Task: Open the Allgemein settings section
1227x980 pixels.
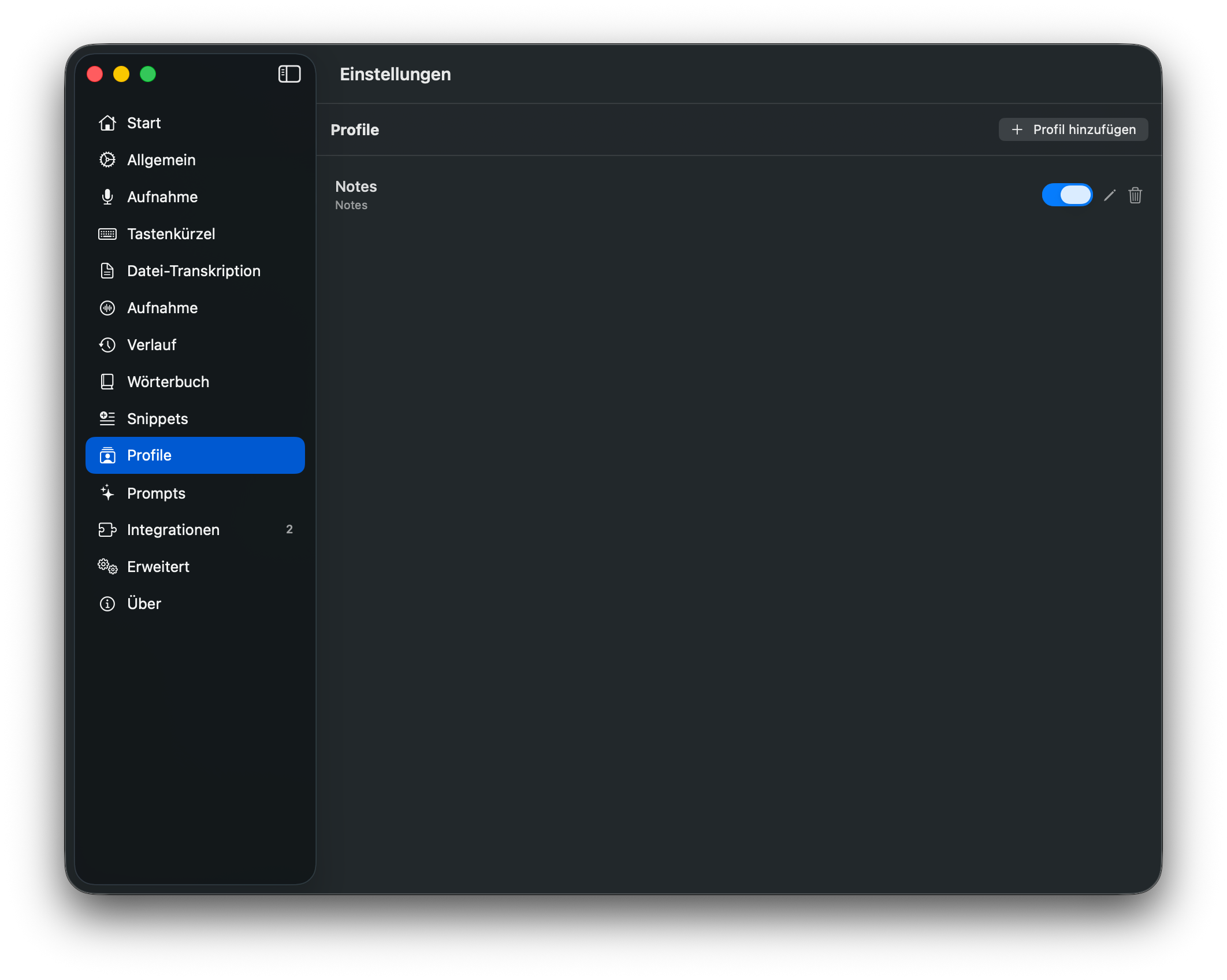Action: (x=161, y=160)
